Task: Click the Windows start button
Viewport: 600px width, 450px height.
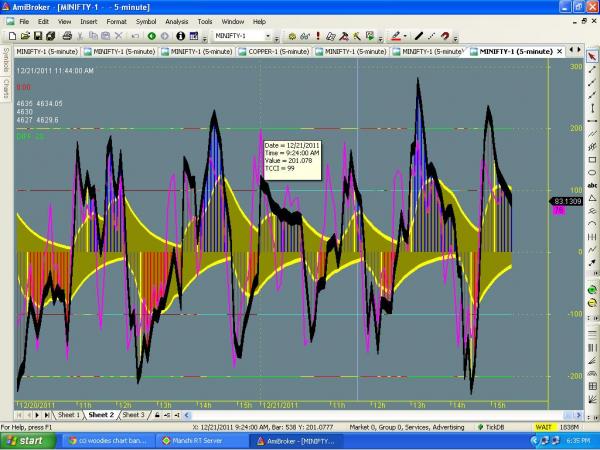Action: click(28, 441)
